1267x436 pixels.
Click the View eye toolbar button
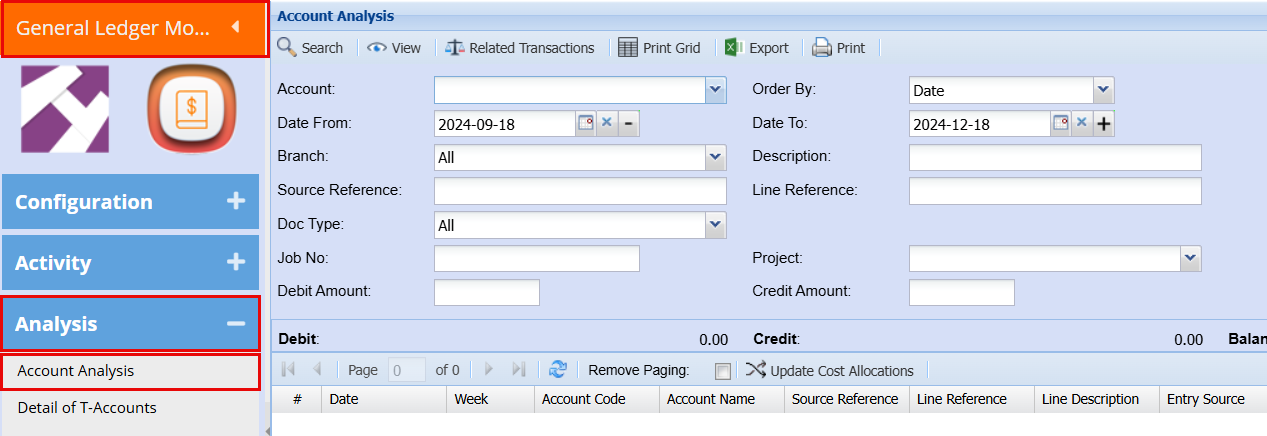(x=394, y=47)
